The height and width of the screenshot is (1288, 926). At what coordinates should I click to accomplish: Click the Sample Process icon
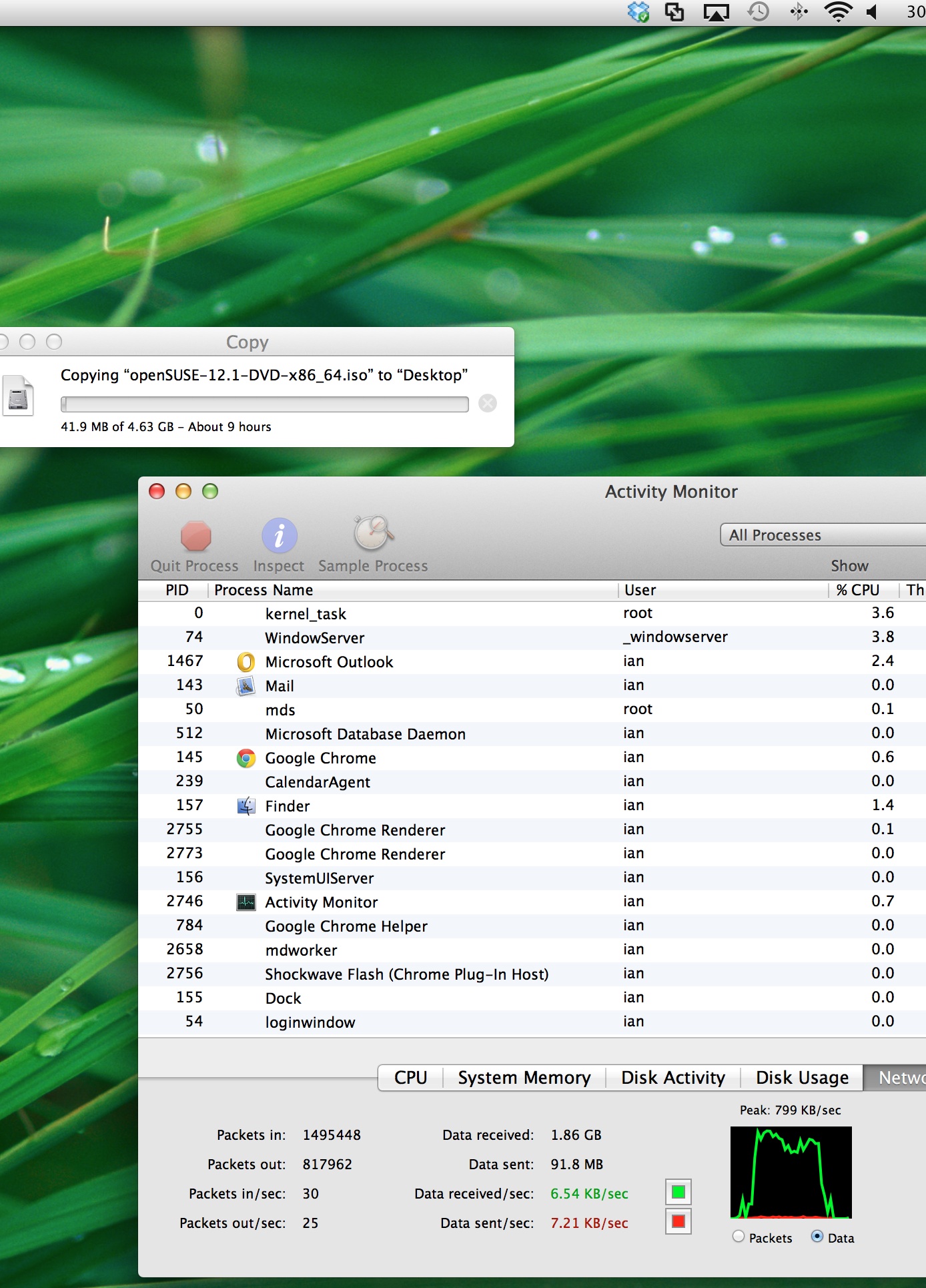coord(373,533)
